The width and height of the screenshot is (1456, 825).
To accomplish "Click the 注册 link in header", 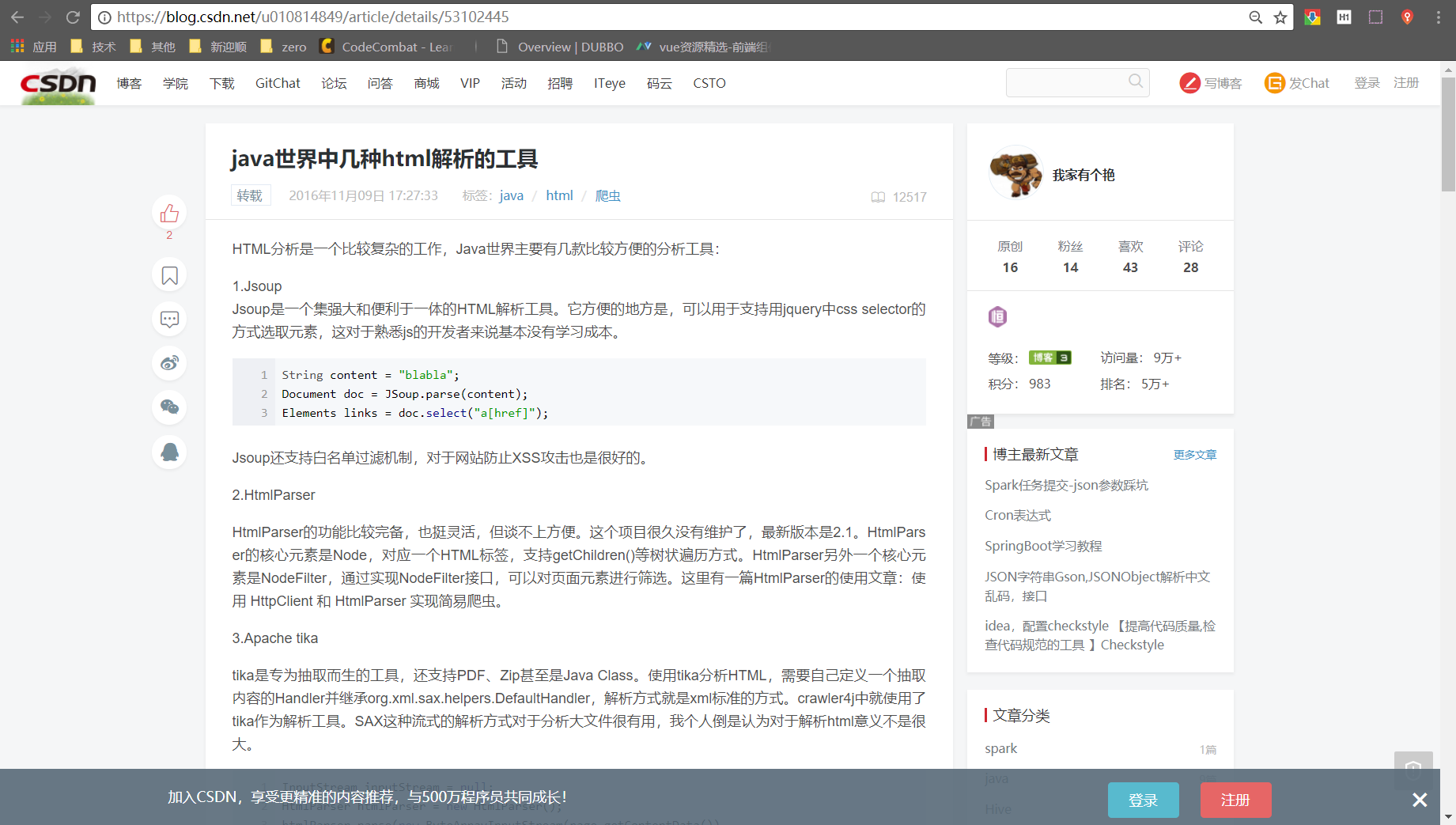I will [1406, 83].
